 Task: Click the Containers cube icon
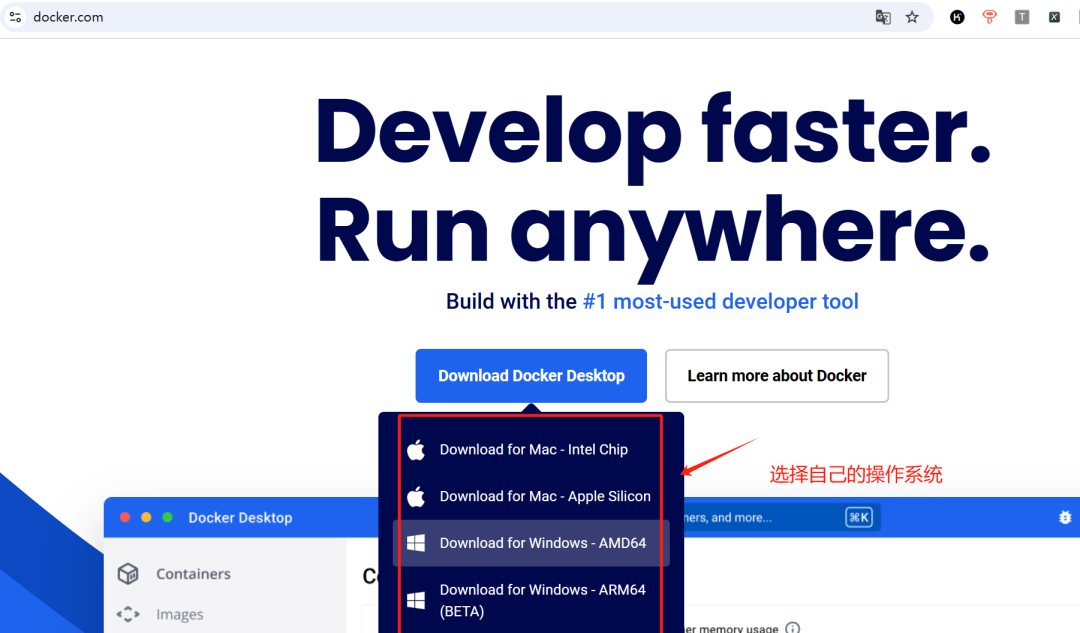coord(128,574)
